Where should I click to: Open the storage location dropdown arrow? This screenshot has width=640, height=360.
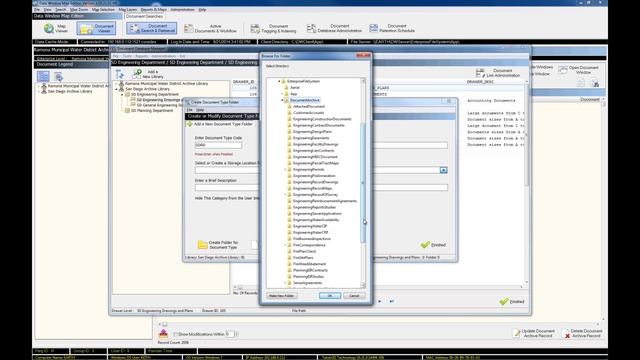pos(443,170)
